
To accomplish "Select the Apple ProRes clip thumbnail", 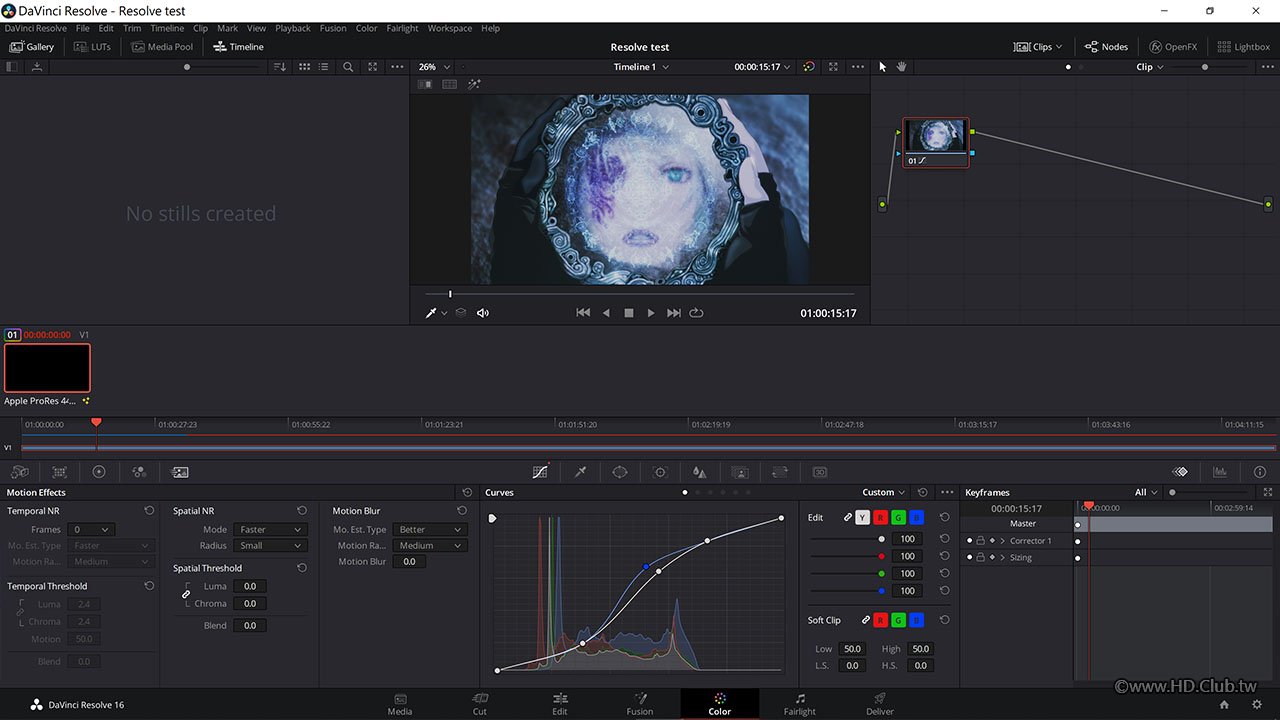I will [x=47, y=368].
